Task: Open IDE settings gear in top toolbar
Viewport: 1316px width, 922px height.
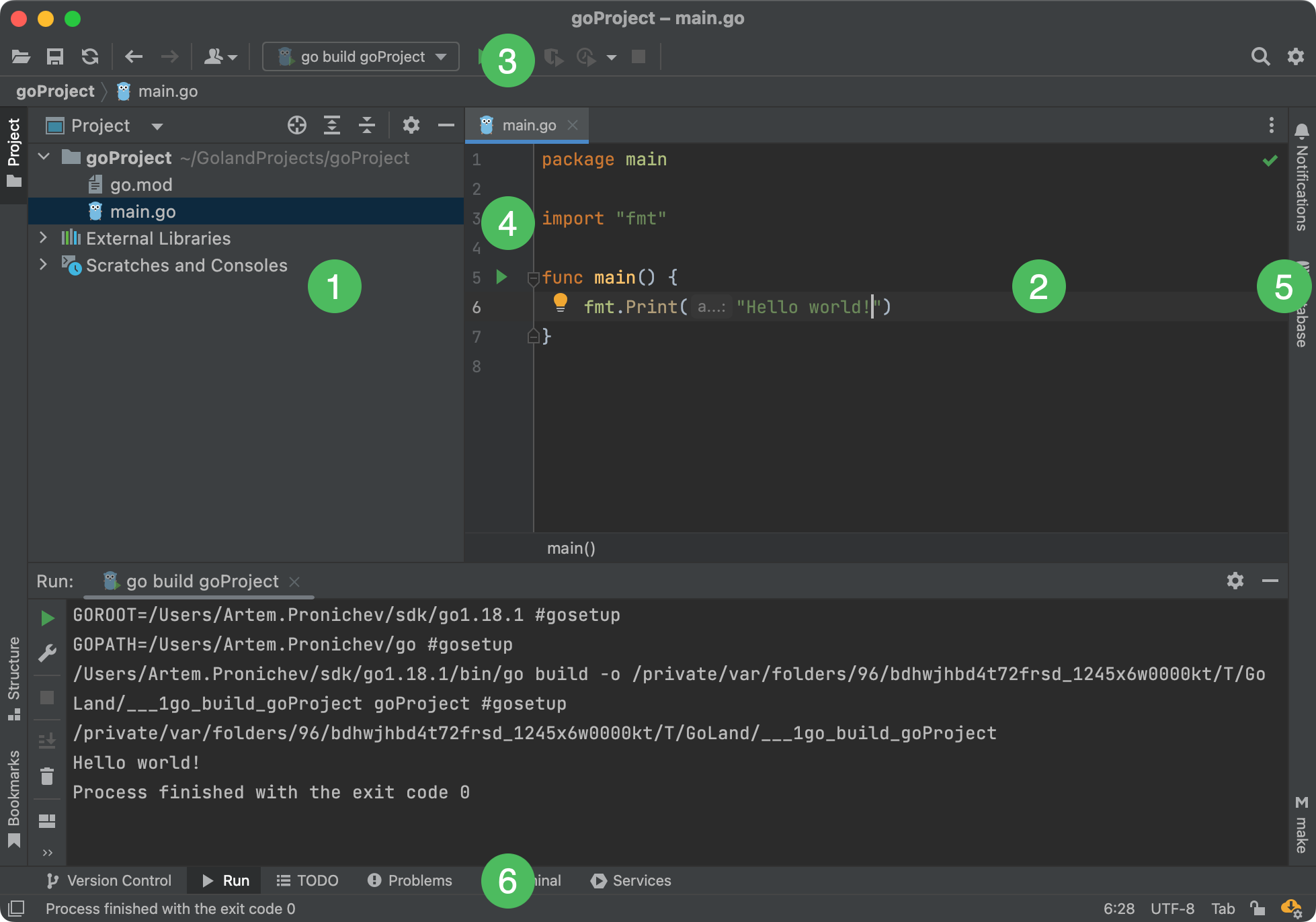Action: [x=1296, y=56]
